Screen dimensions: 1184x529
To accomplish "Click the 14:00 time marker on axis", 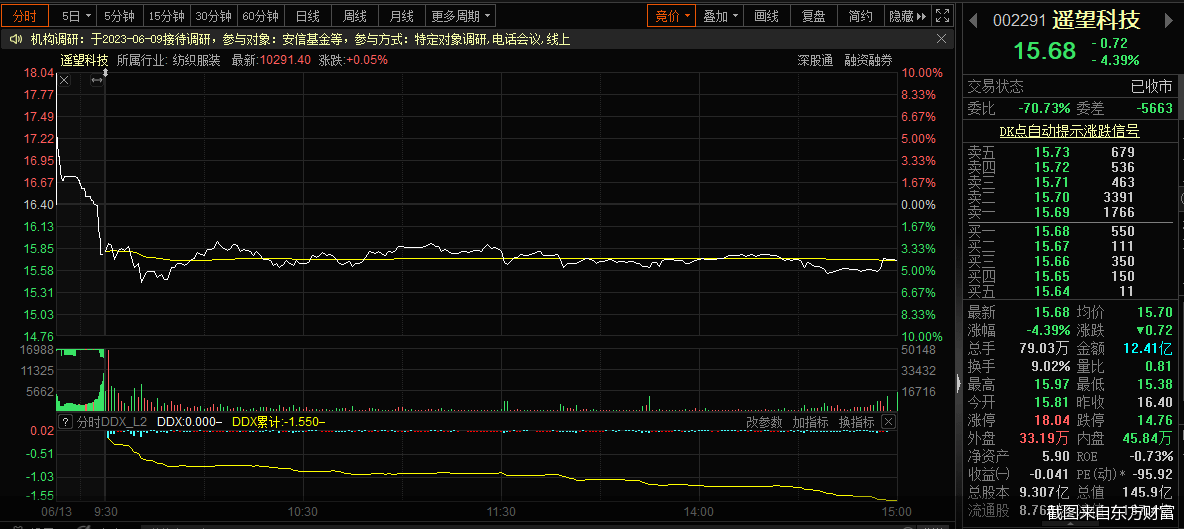I will click(x=699, y=512).
